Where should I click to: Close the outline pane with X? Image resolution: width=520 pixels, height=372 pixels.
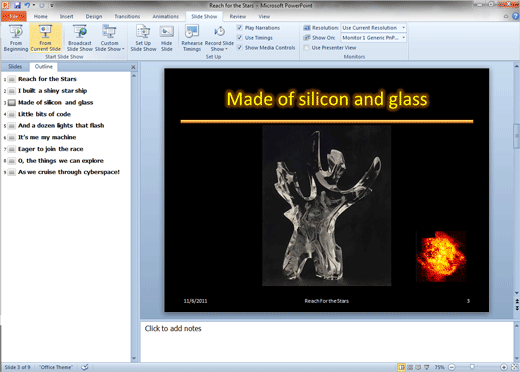(133, 67)
